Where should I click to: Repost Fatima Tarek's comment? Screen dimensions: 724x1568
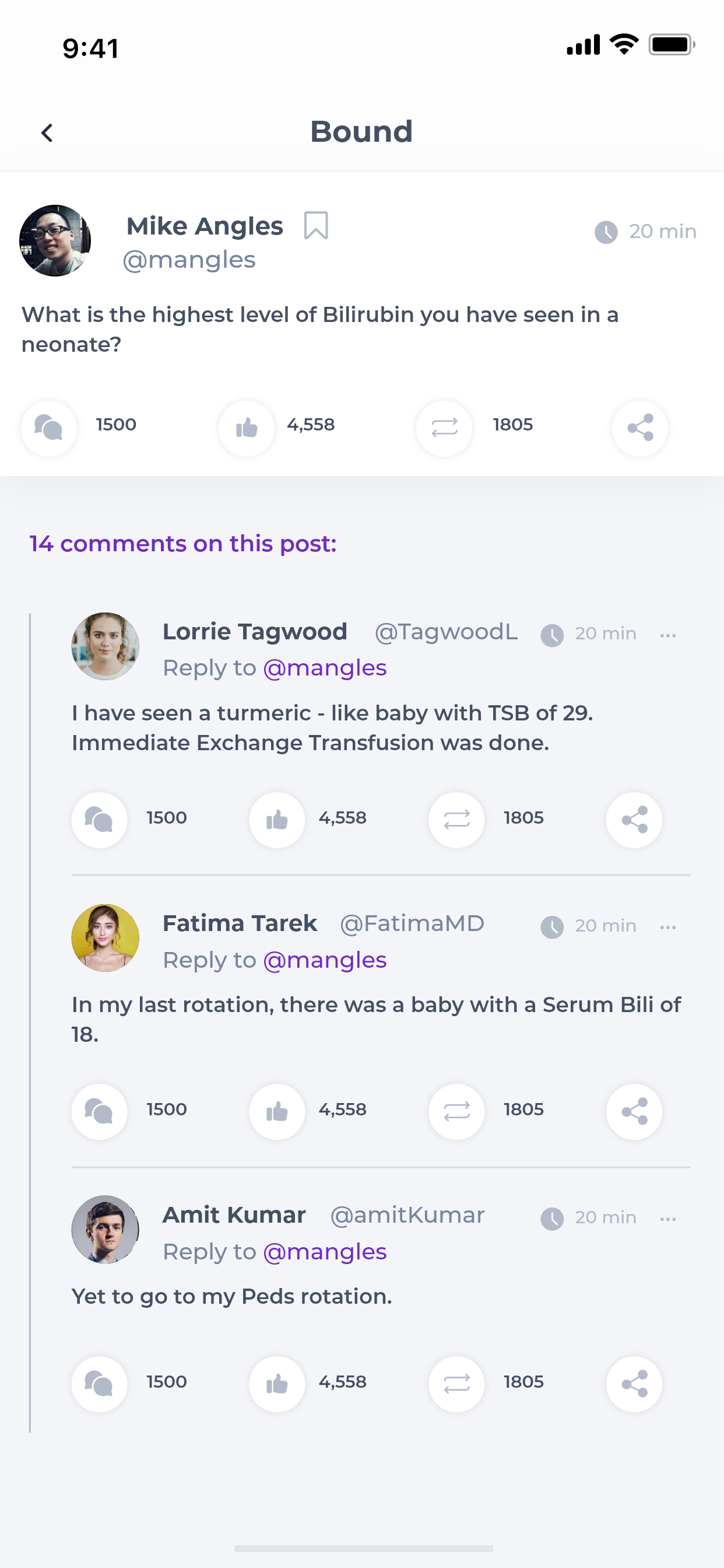tap(456, 1111)
